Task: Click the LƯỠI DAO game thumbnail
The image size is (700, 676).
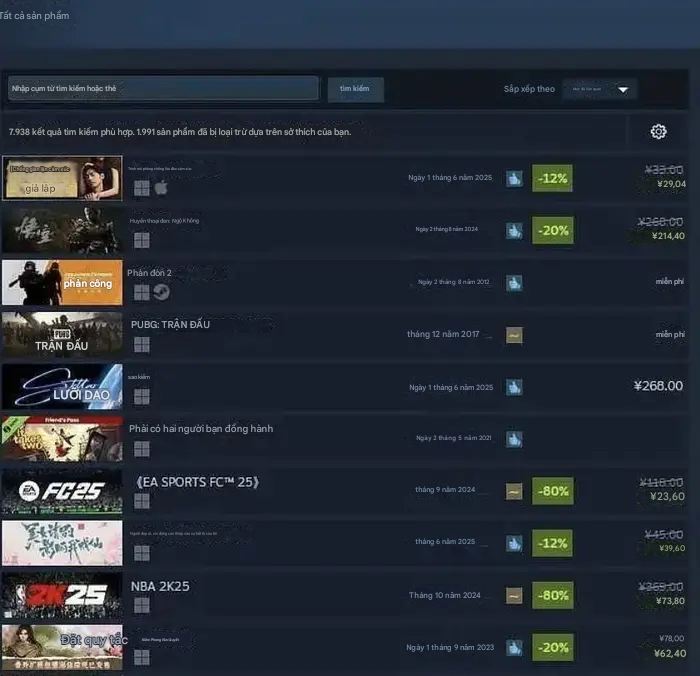Action: (62, 387)
